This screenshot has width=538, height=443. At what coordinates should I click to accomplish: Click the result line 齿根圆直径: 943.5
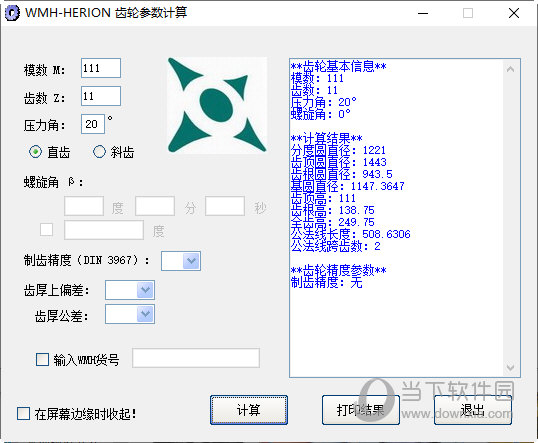point(341,174)
